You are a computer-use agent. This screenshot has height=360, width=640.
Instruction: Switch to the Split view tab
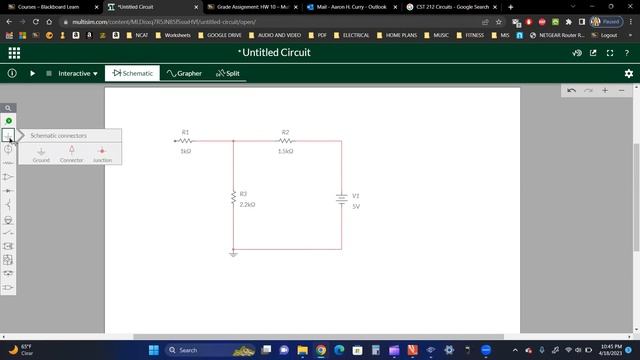pyautogui.click(x=228, y=73)
